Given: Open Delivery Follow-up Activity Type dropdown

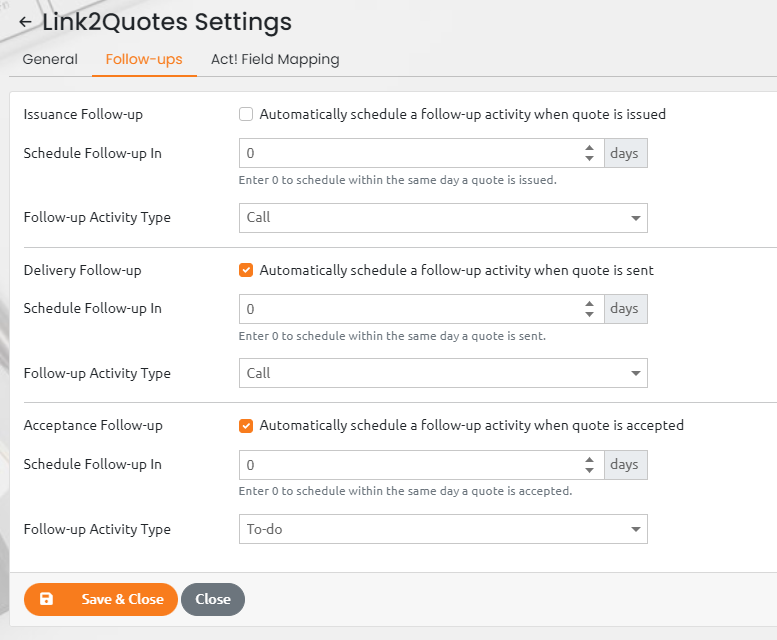Looking at the screenshot, I should pyautogui.click(x=443, y=373).
